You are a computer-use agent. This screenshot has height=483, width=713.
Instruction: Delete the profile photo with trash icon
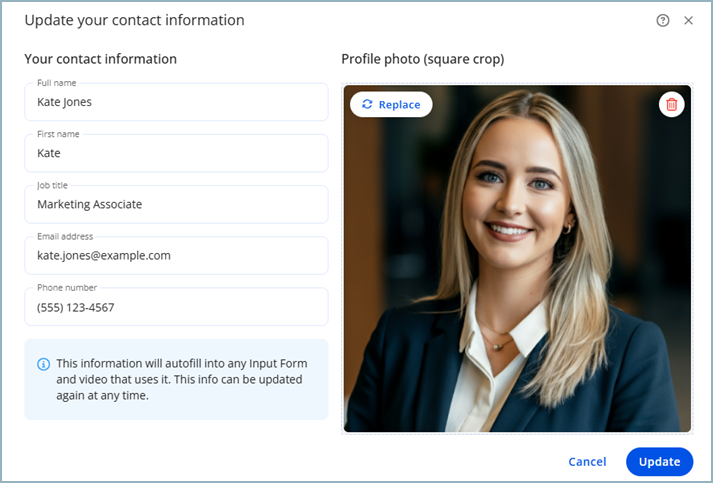click(x=671, y=105)
